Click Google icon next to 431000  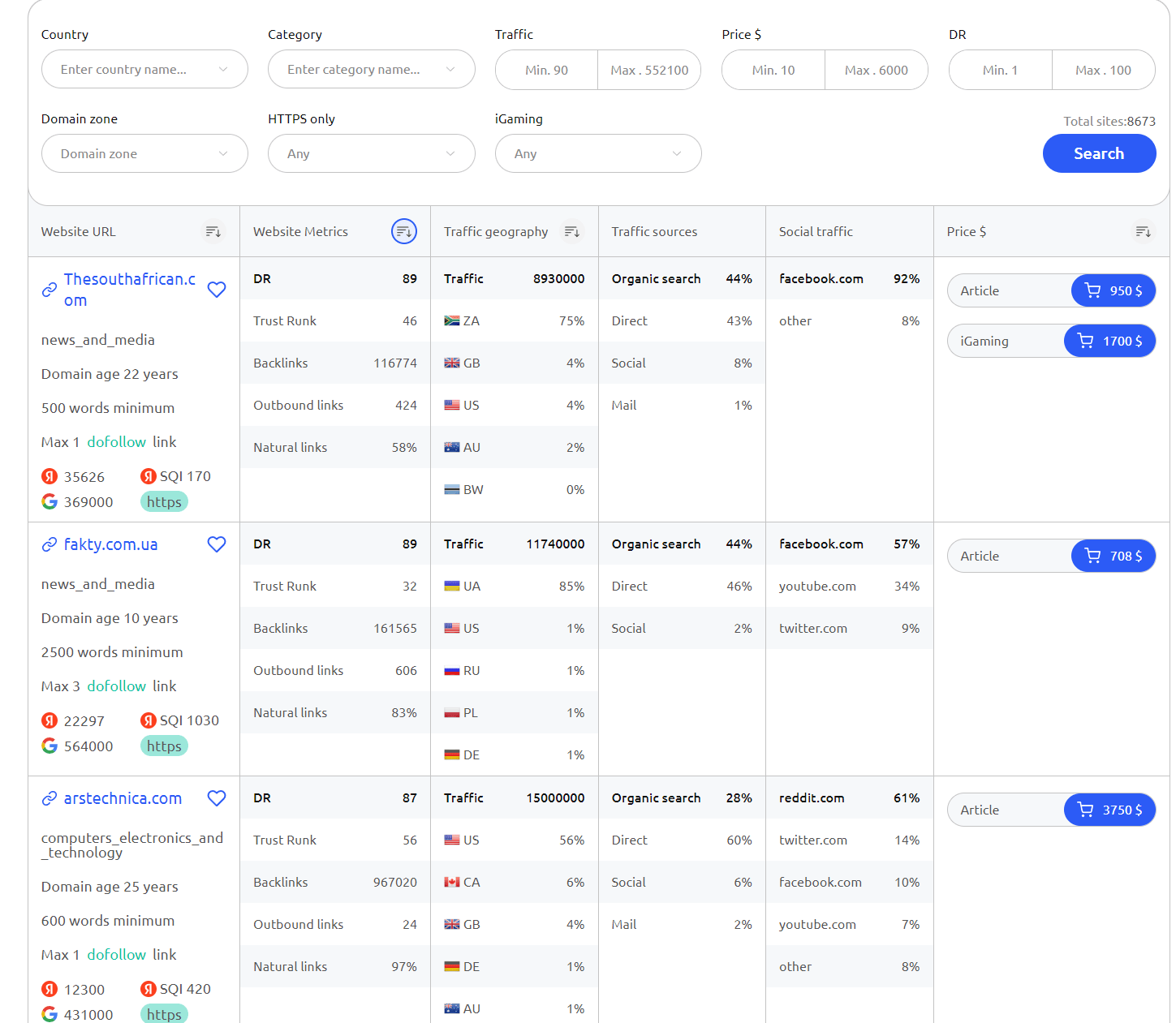click(50, 1014)
